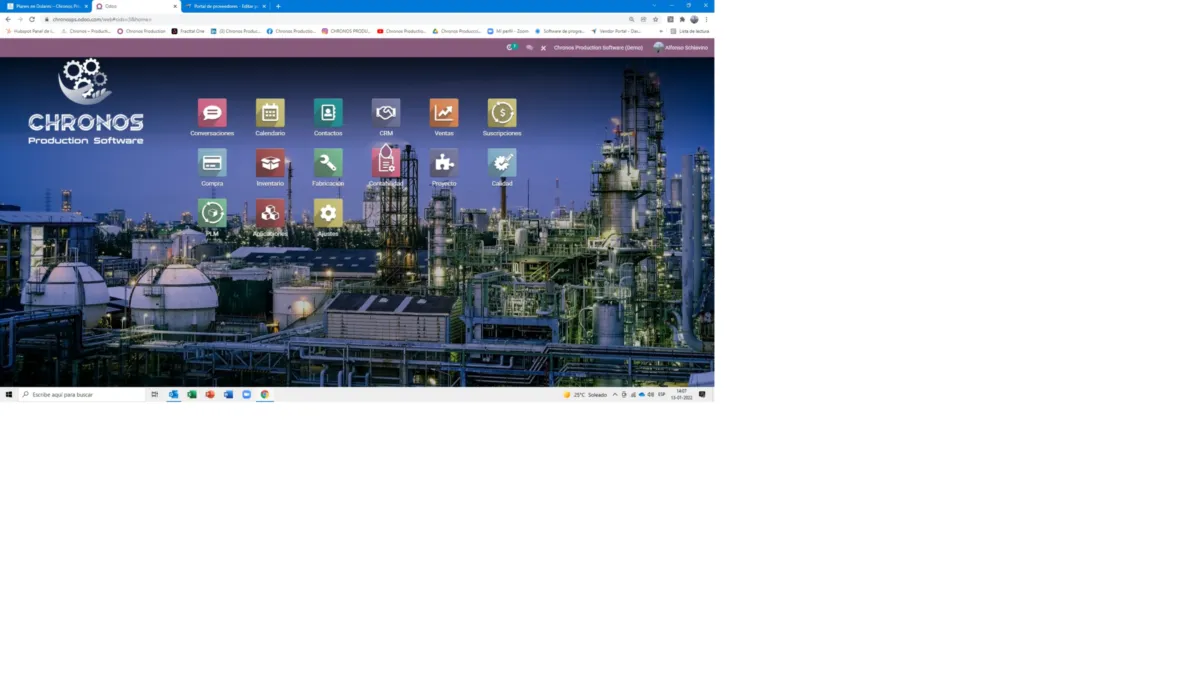Viewport: 1200px width, 675px height.
Task: Open the Software de progra... bookmark
Action: coord(560,31)
